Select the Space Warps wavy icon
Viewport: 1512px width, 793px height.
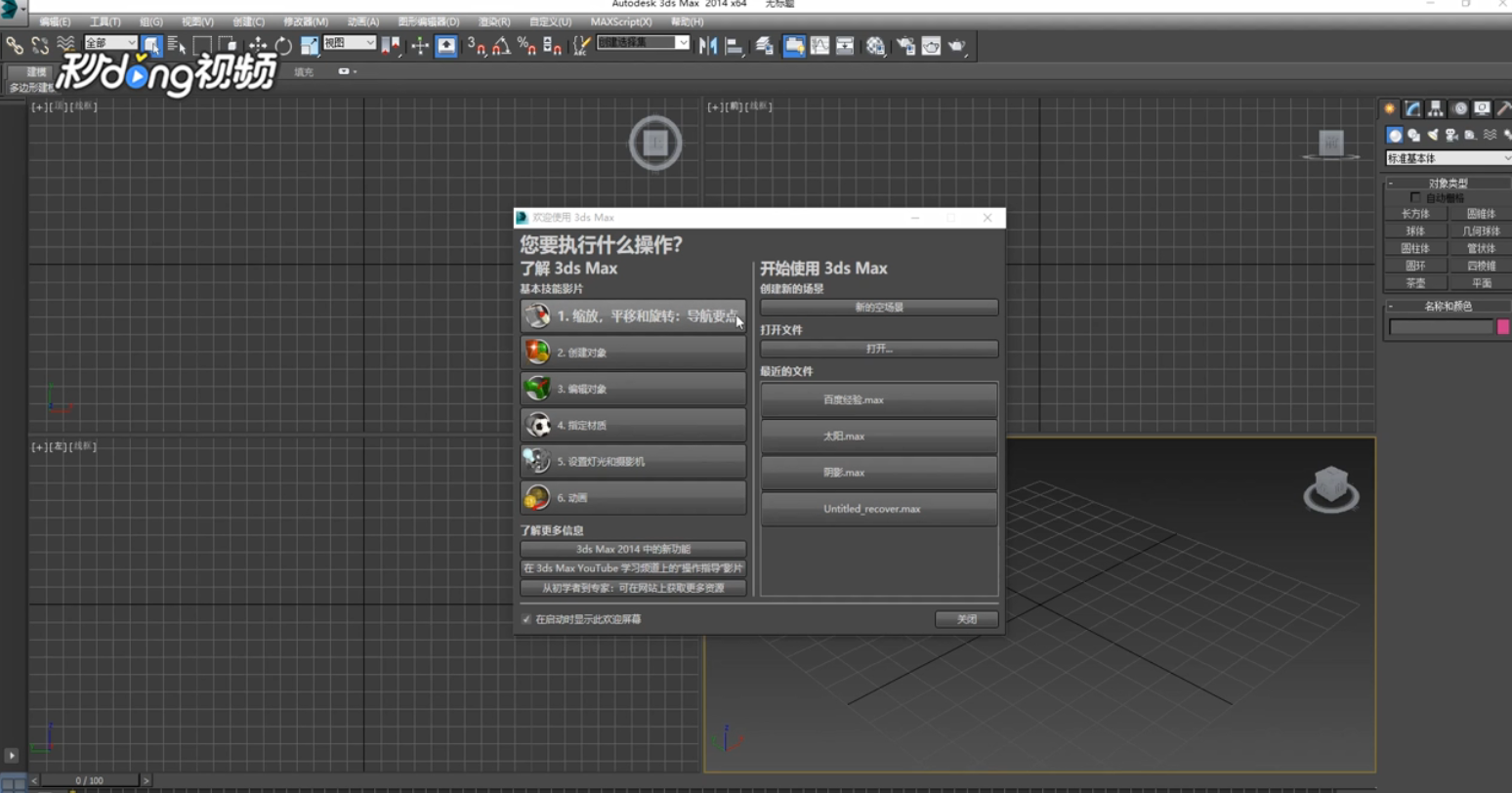click(1490, 135)
